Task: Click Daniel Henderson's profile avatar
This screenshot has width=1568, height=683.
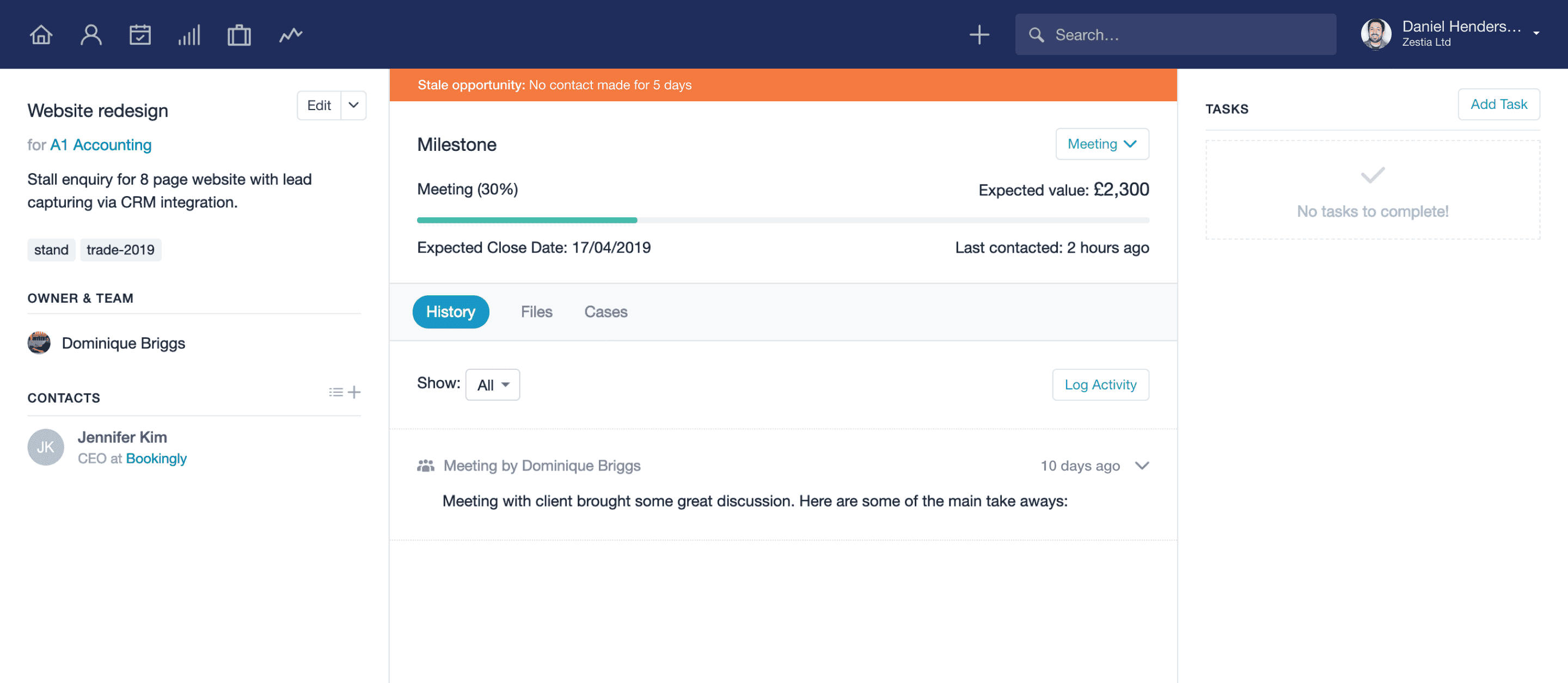Action: (1376, 34)
